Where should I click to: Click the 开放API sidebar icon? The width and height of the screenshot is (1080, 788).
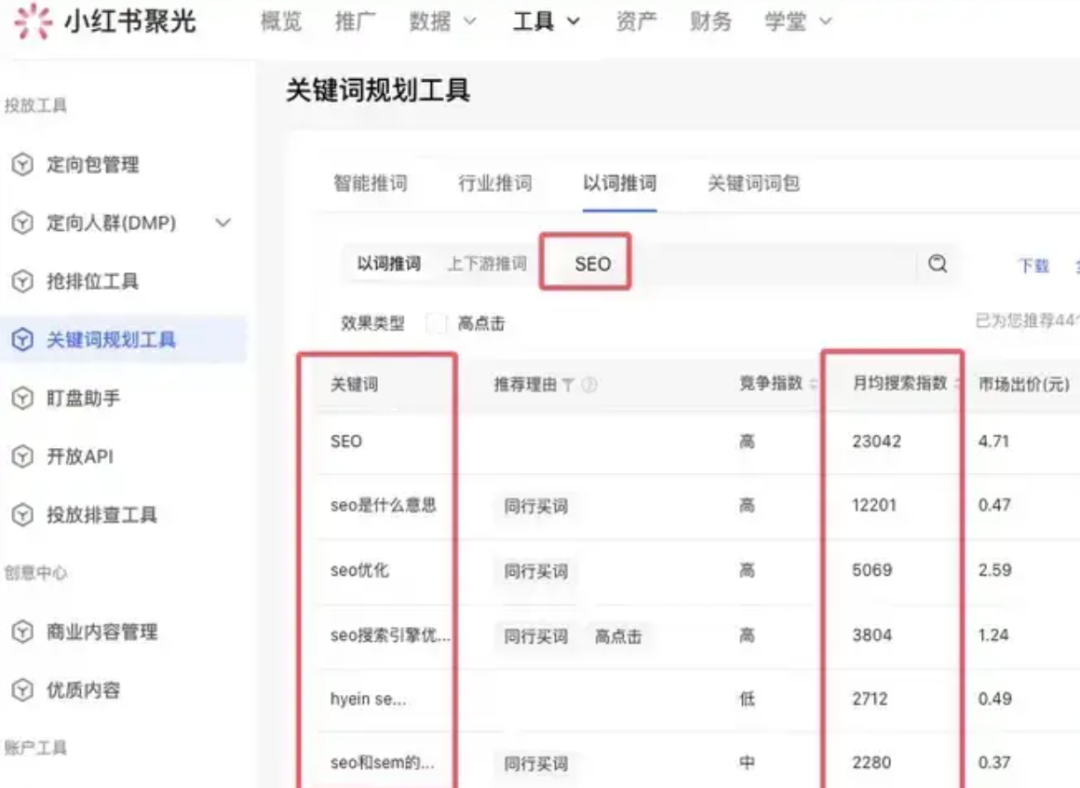click(x=22, y=457)
